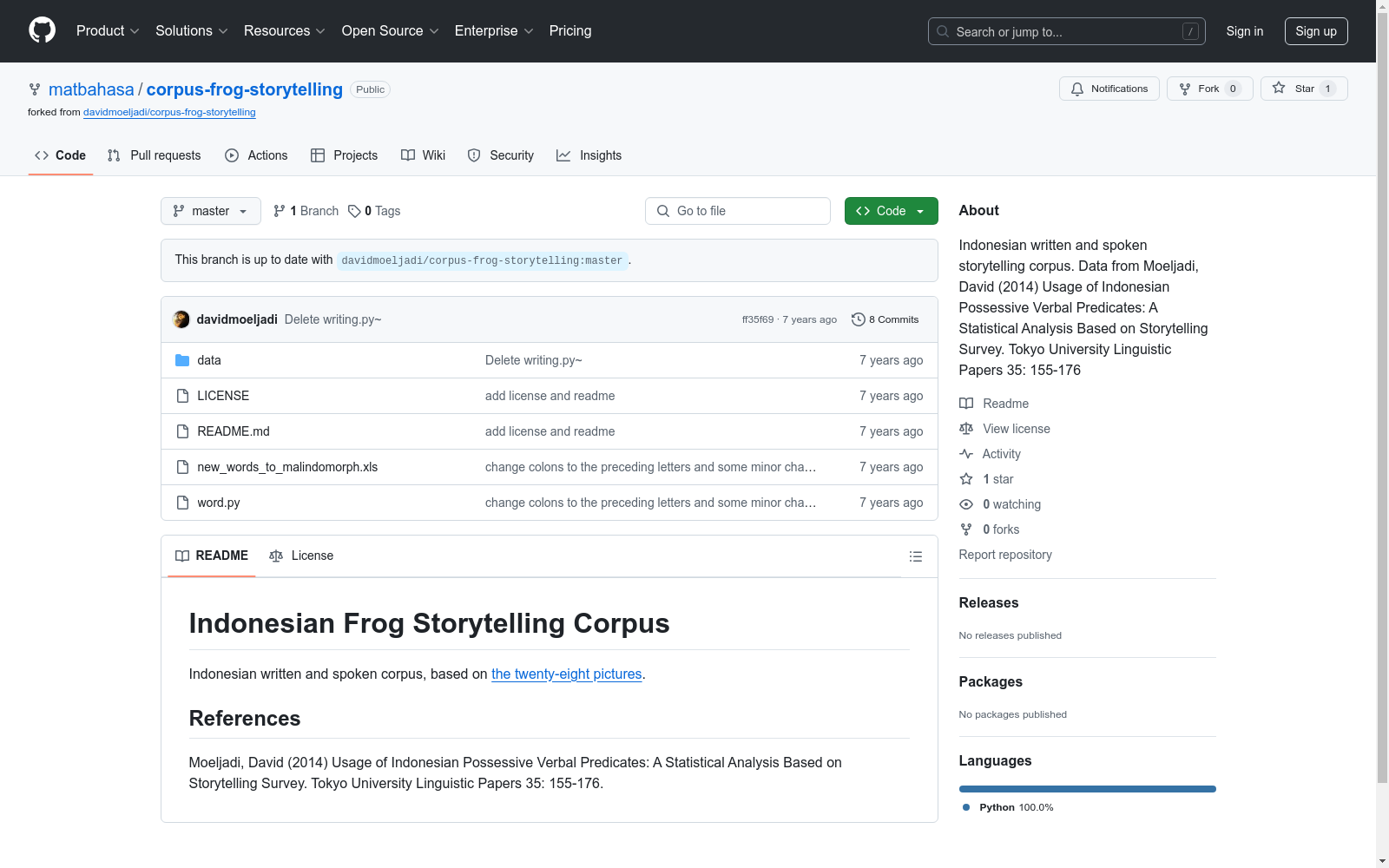1389x868 pixels.
Task: Click the Notifications bell icon
Action: (1077, 89)
